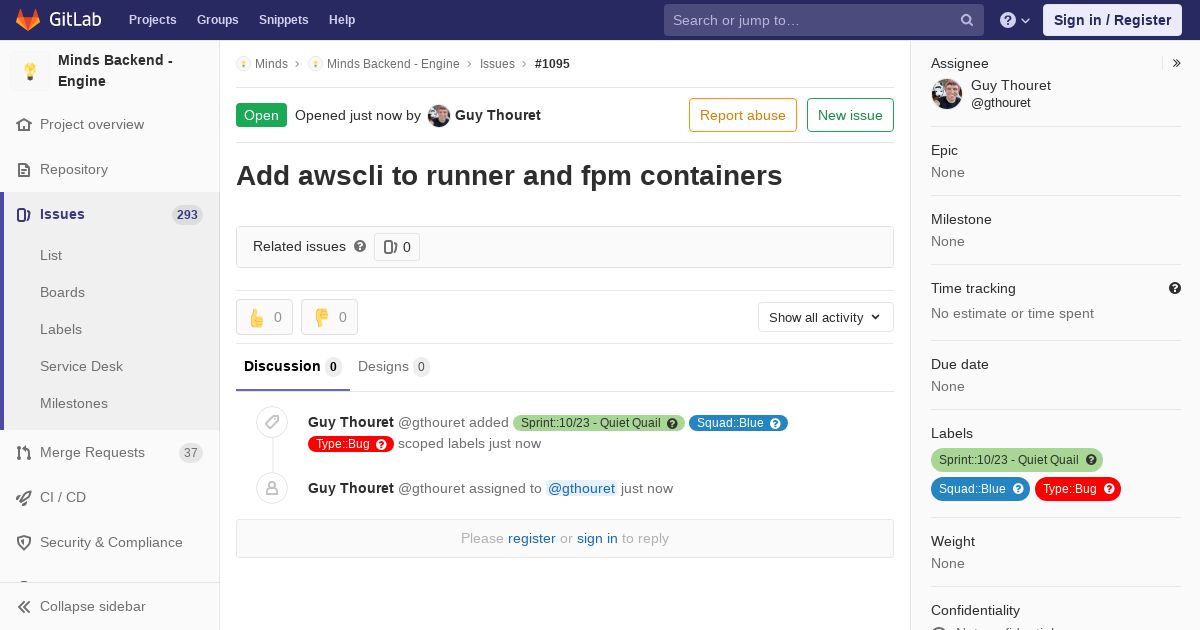This screenshot has height=630, width=1200.
Task: Open Labels in the sidebar
Action: 61,329
